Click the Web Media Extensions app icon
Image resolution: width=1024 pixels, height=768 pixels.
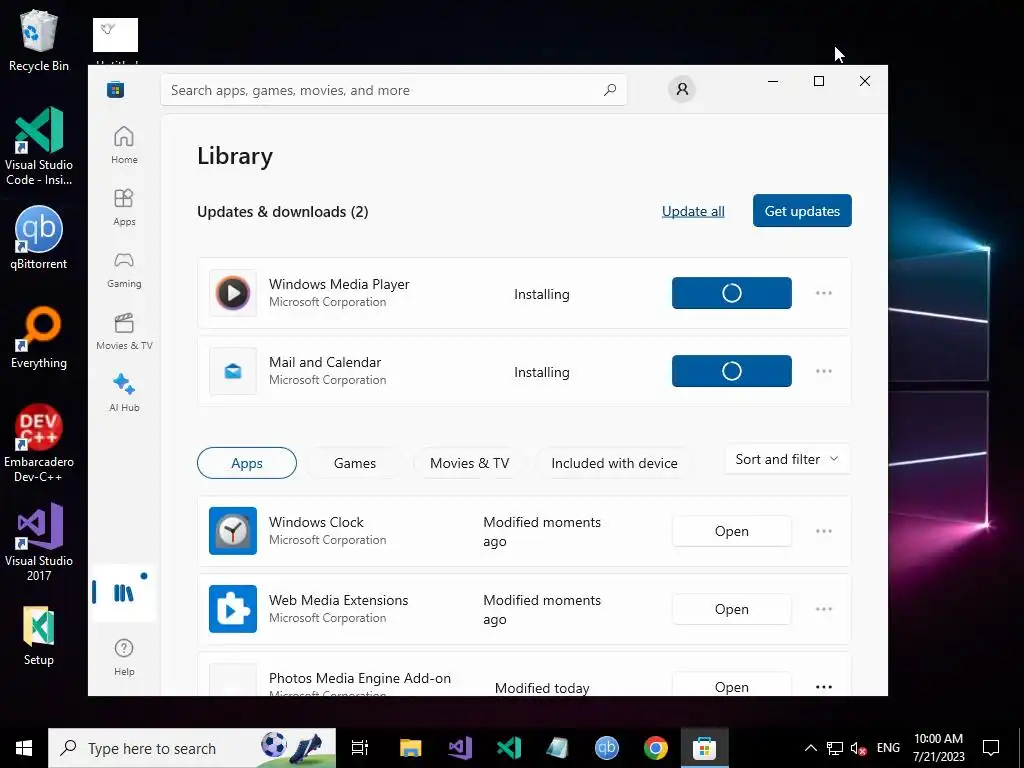pos(233,609)
